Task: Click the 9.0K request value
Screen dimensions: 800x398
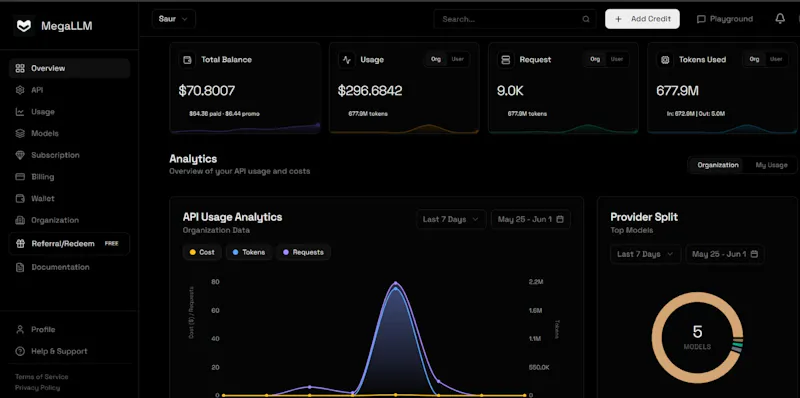Action: 510,91
